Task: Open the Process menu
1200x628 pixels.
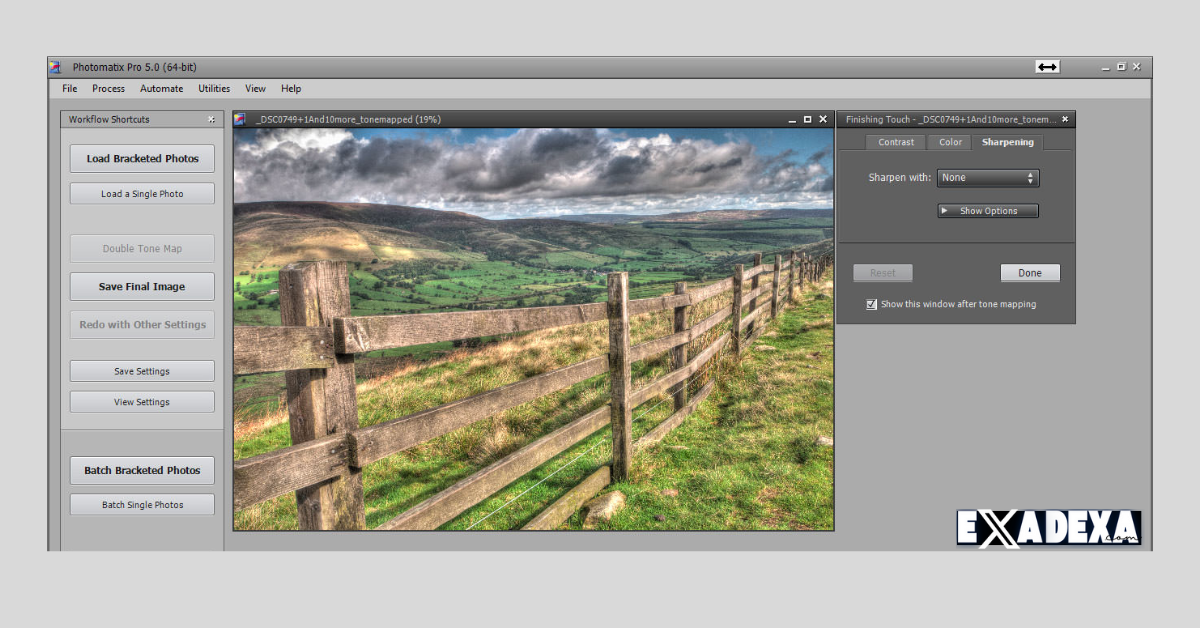Action: point(108,88)
